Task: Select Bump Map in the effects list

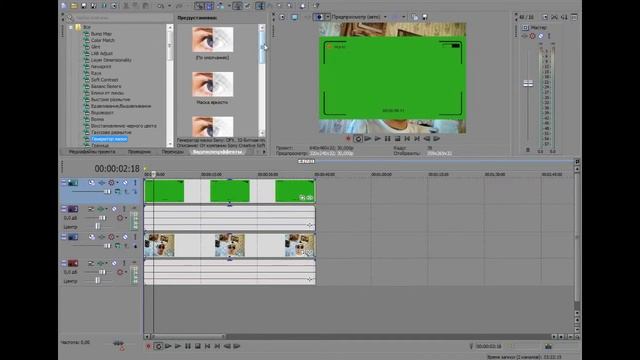Action: coord(101,34)
